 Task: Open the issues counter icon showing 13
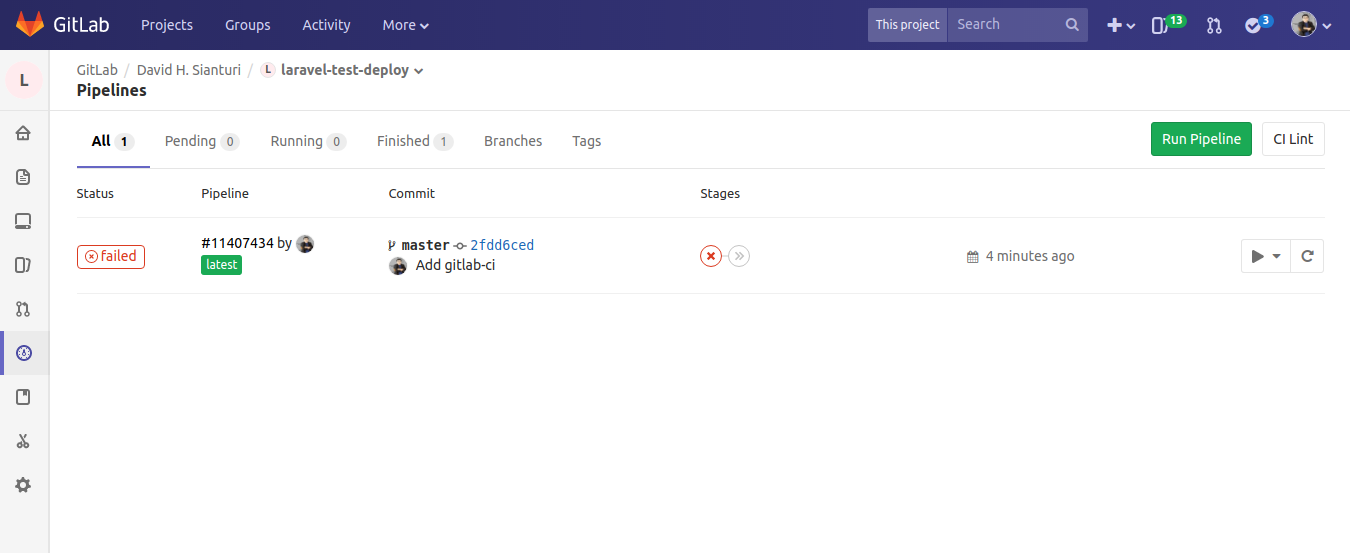(x=1168, y=24)
